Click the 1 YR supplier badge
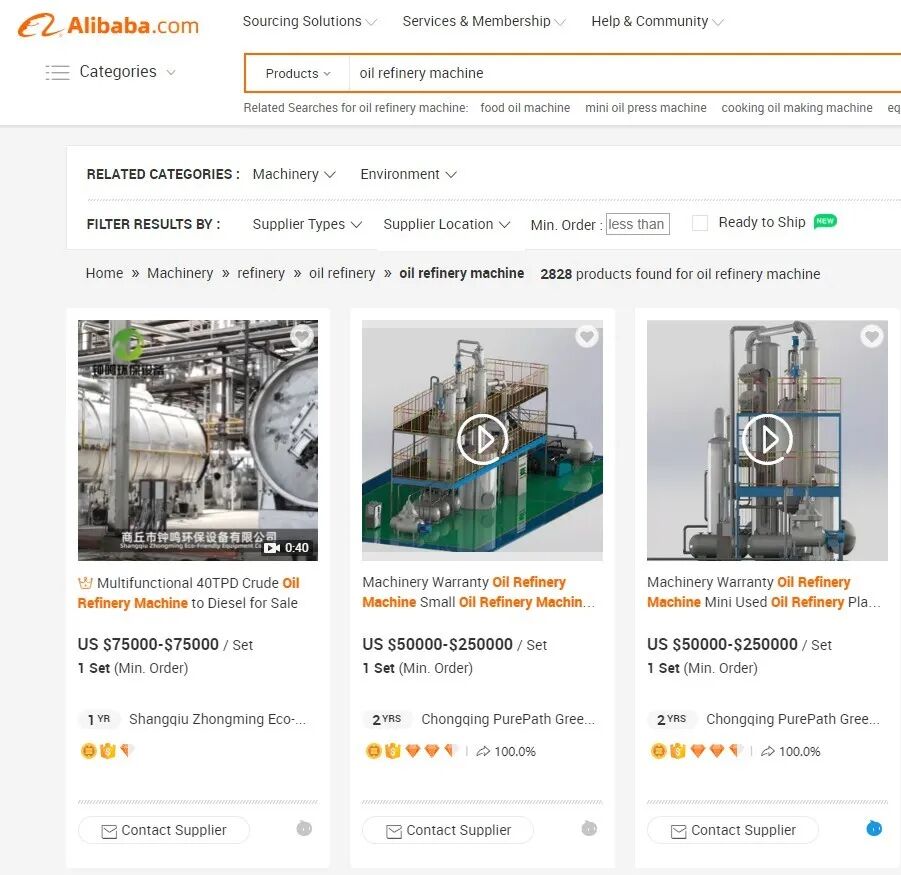 click(x=99, y=719)
